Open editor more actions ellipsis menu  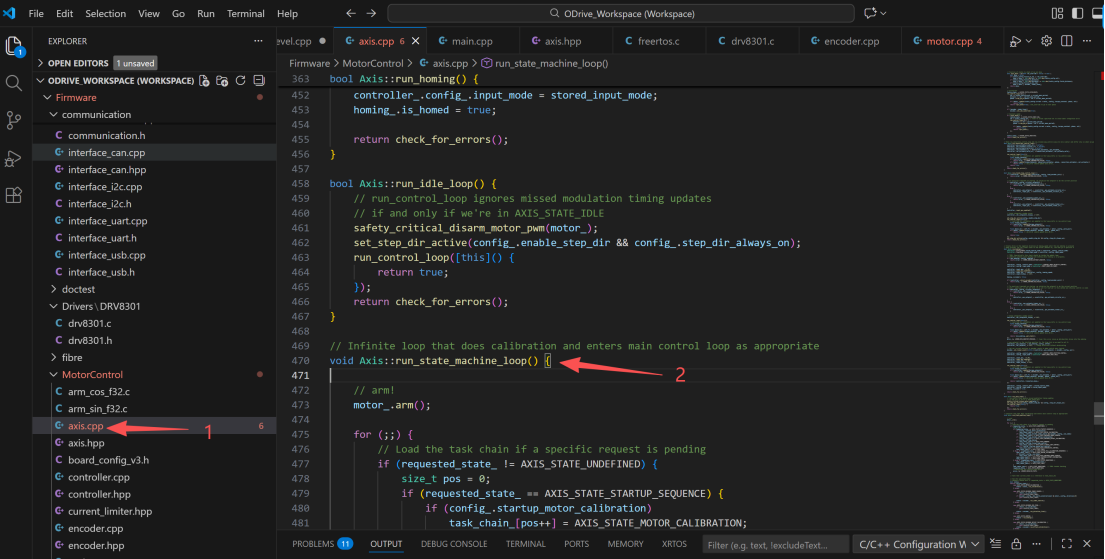point(1089,41)
